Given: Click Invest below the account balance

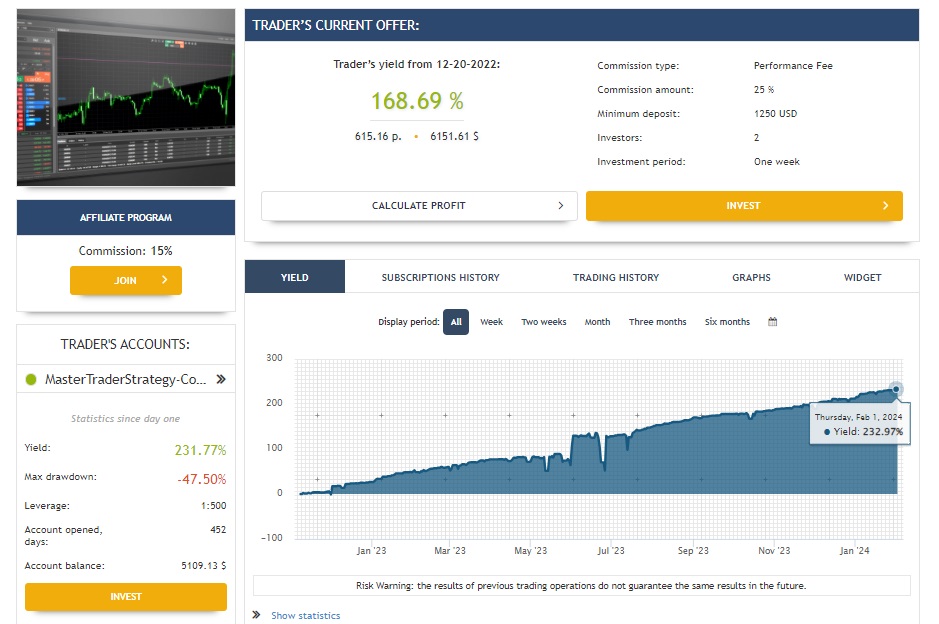Looking at the screenshot, I should point(126,597).
